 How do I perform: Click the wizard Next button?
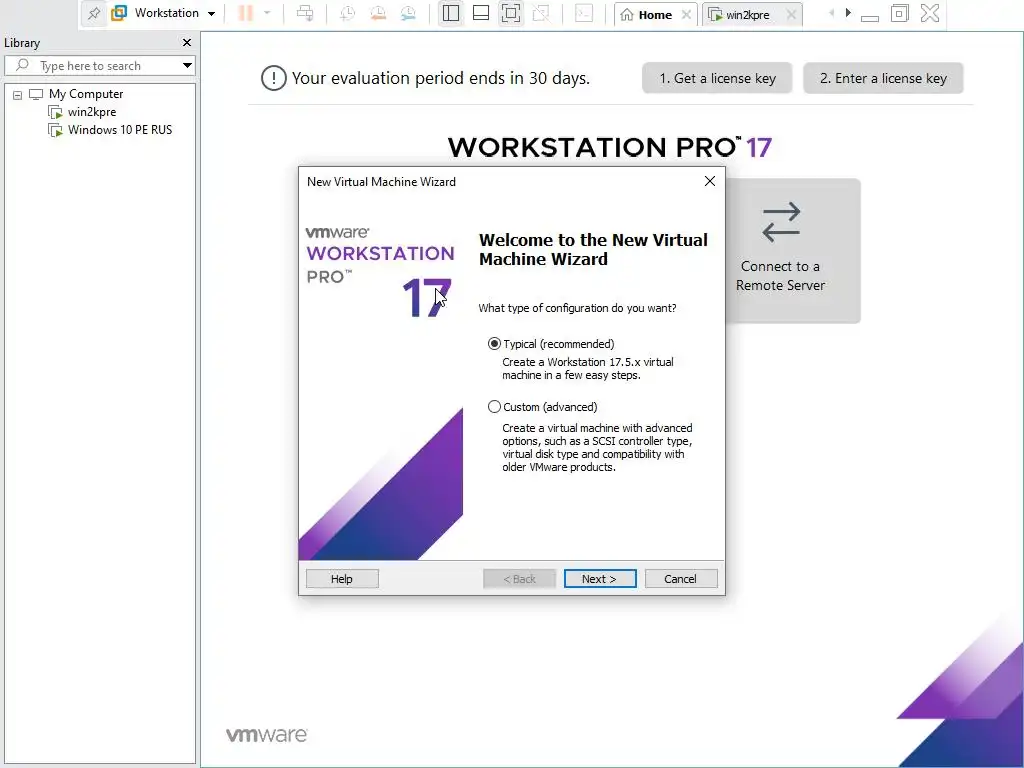tap(600, 579)
